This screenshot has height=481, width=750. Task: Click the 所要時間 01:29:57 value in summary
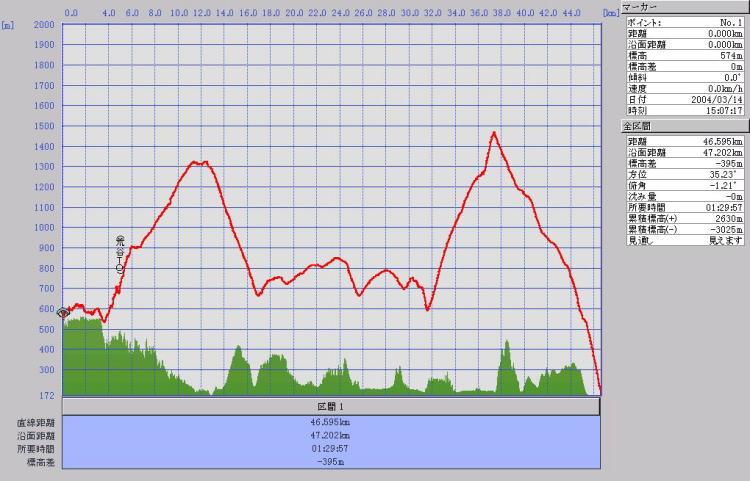coord(331,449)
